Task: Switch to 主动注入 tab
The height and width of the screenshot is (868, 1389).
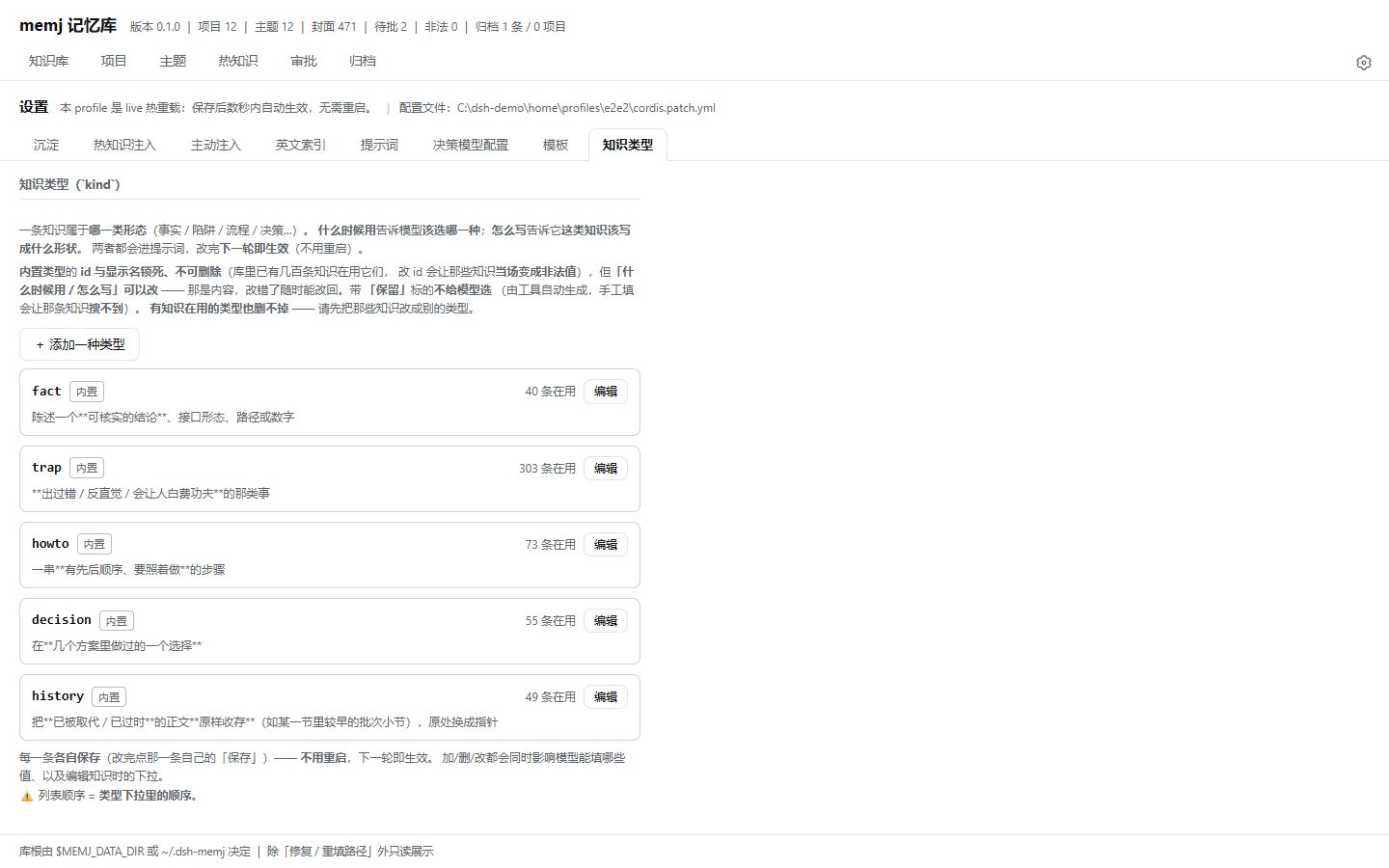Action: coord(216,145)
